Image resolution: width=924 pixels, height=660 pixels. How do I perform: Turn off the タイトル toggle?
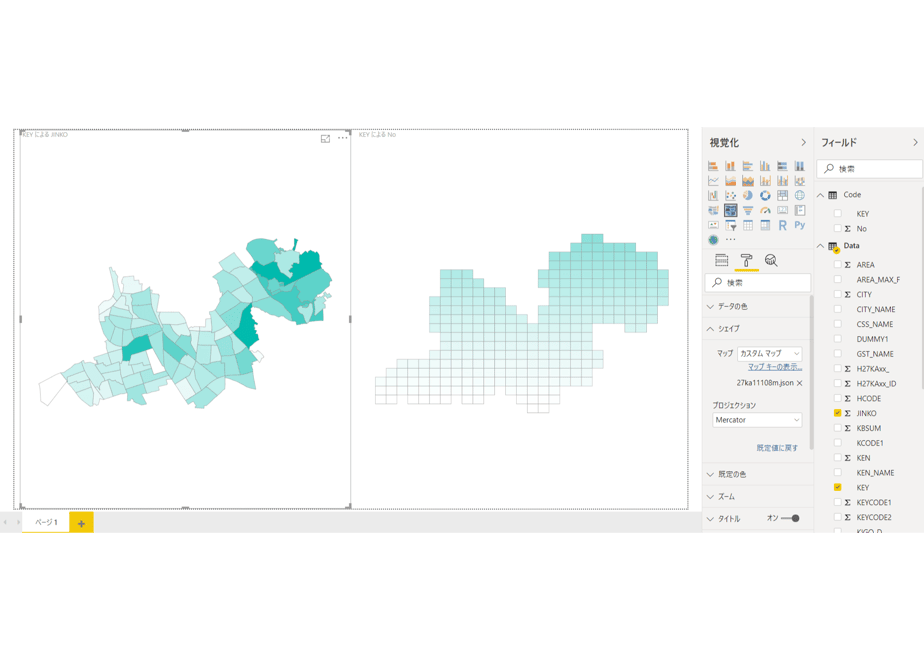coord(790,519)
